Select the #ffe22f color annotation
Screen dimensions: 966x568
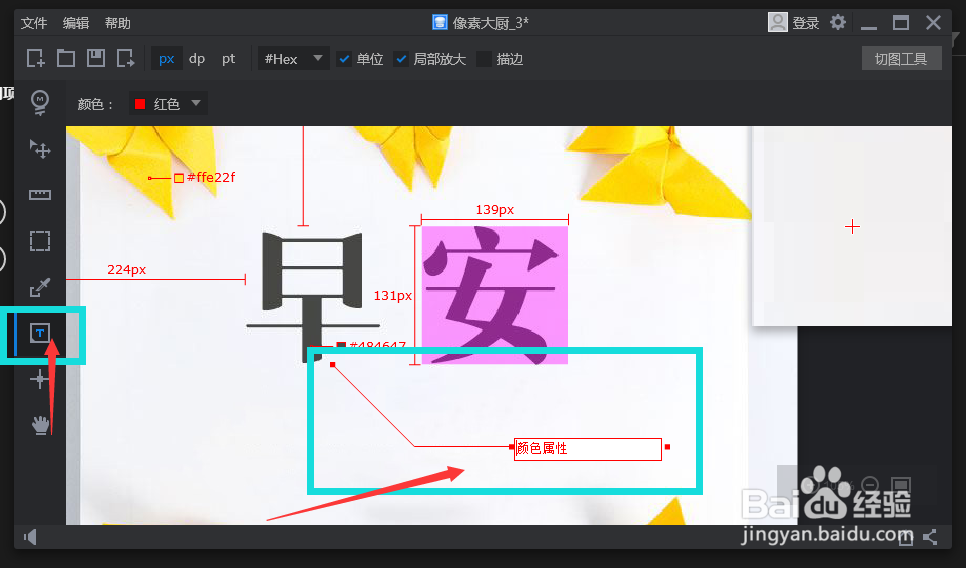pyautogui.click(x=211, y=177)
